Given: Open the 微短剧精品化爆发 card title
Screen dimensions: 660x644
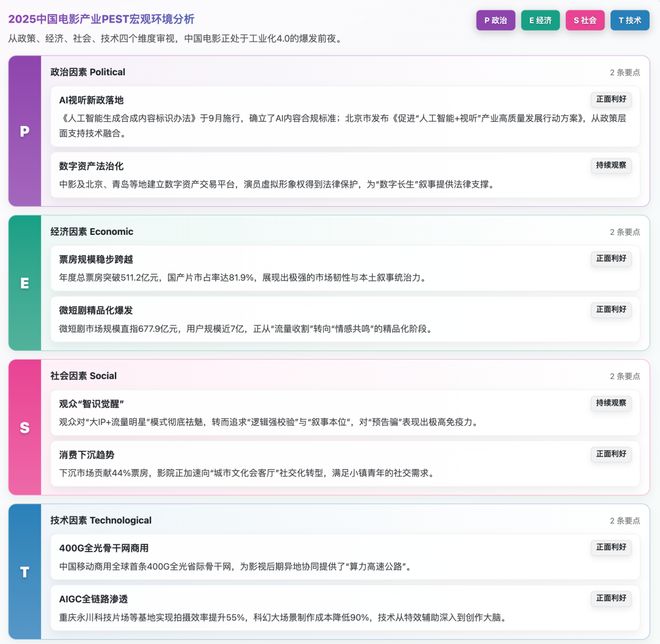Looking at the screenshot, I should (x=96, y=311).
